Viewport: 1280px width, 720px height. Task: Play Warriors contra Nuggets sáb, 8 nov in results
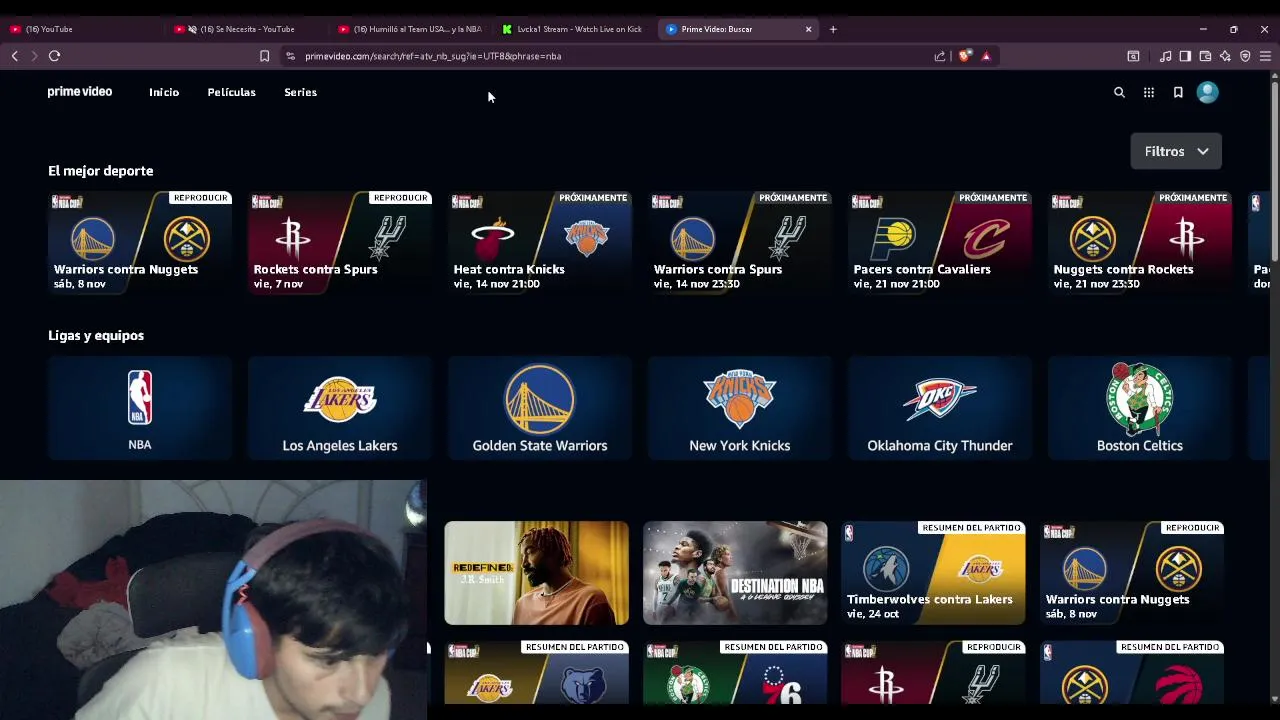(x=1132, y=573)
